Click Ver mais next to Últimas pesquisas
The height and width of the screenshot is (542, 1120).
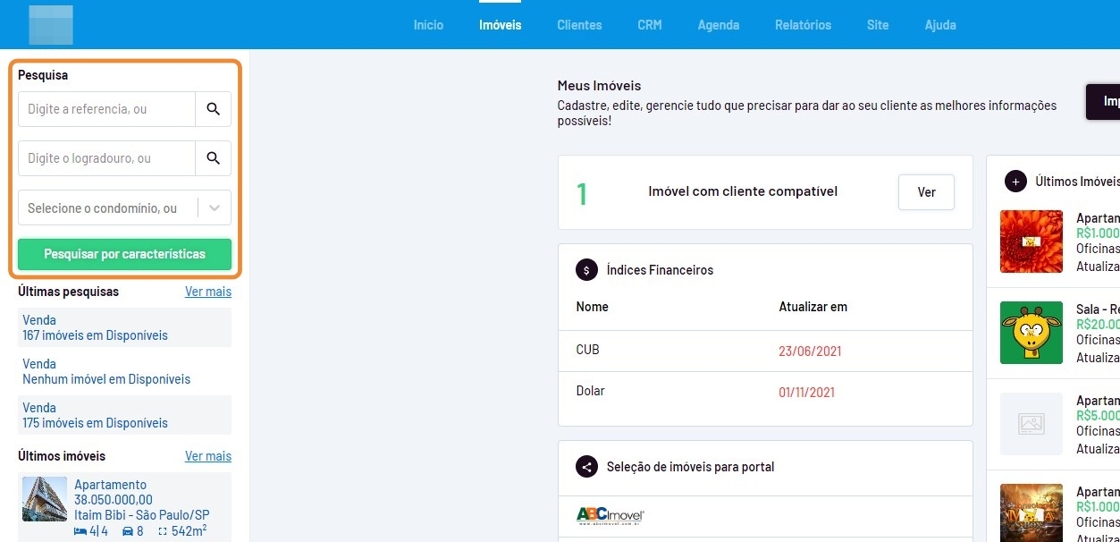coord(208,292)
